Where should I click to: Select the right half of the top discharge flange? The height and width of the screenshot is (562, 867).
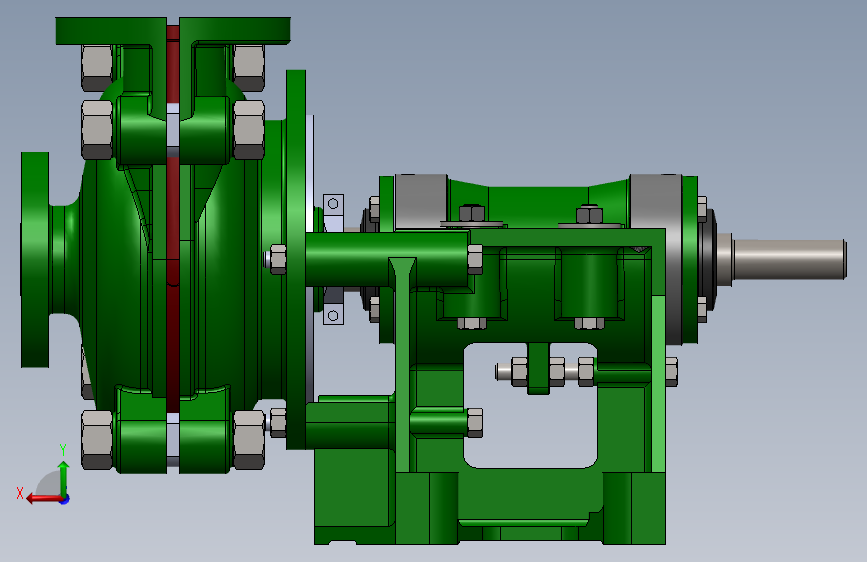click(235, 30)
